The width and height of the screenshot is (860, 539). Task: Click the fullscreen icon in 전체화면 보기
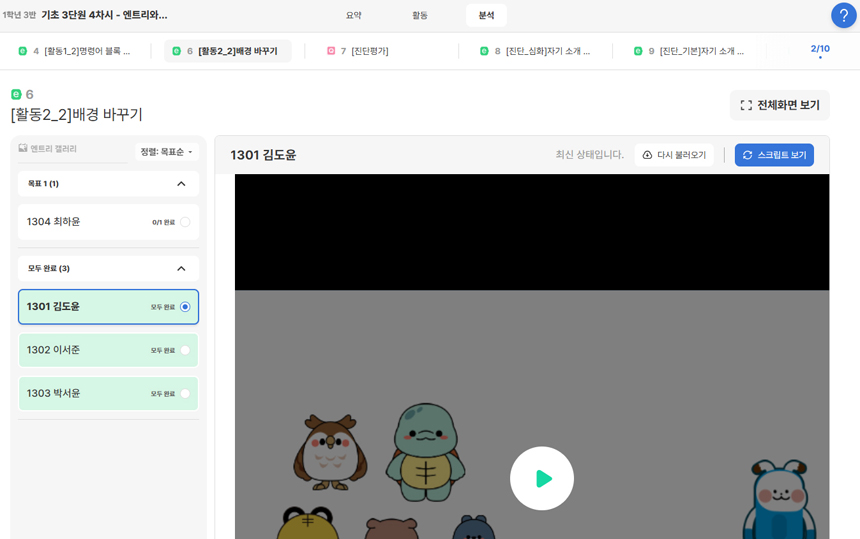746,105
